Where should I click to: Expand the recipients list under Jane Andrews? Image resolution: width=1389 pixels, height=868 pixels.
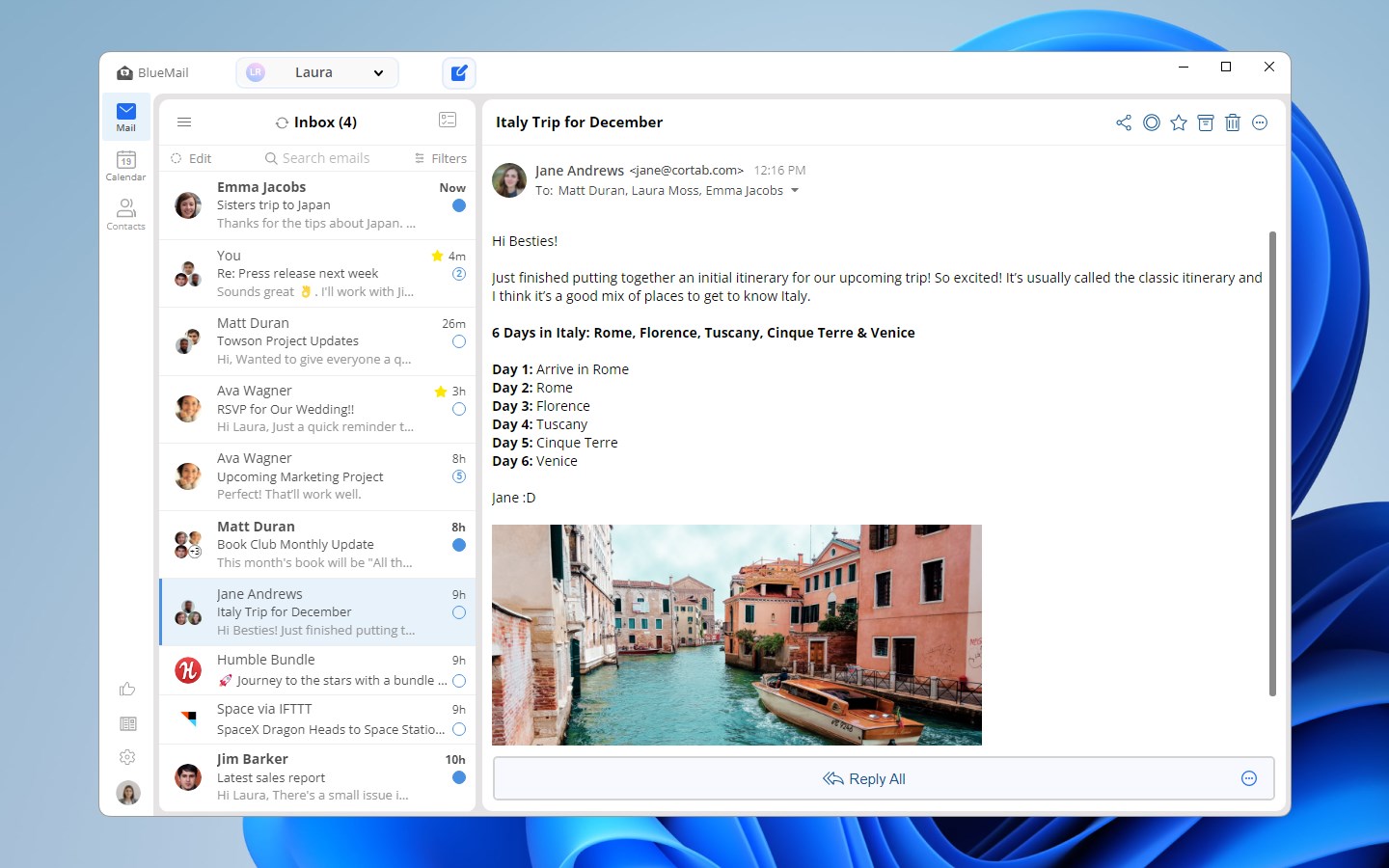[x=795, y=190]
